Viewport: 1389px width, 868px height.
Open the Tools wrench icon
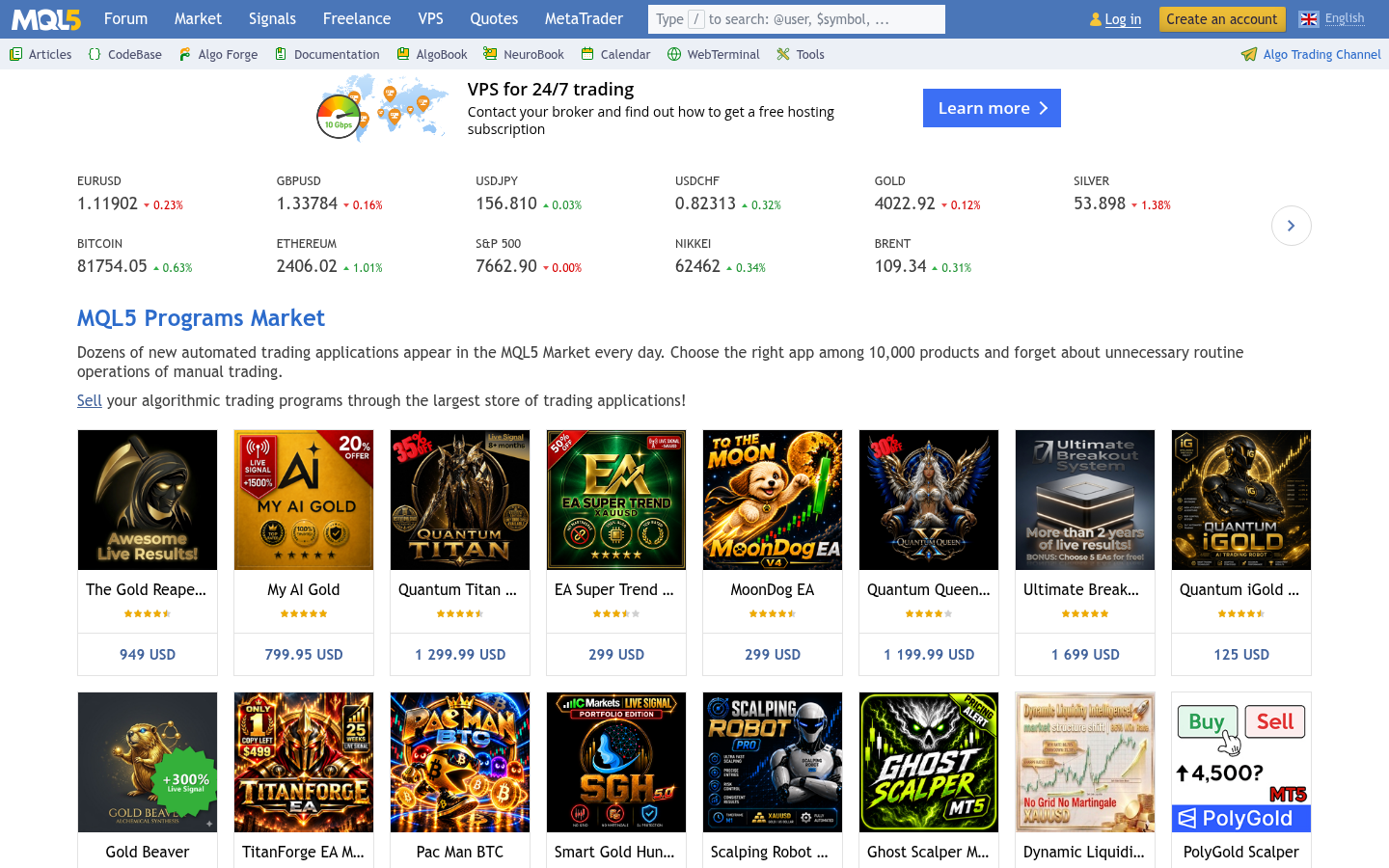[783, 54]
